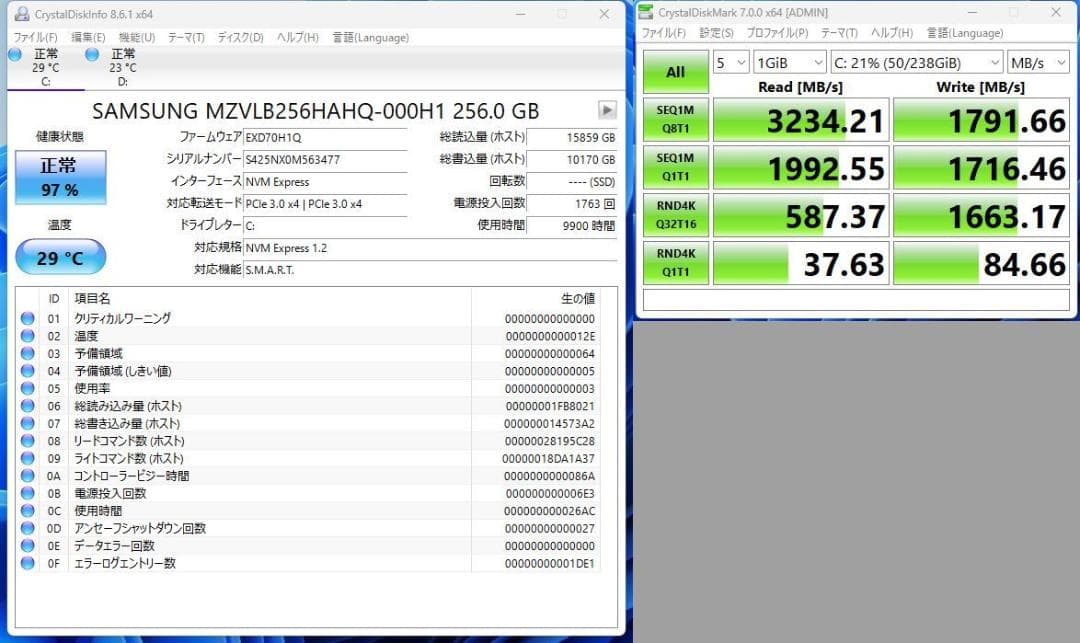Click the blue status dot beside 温度 row
The width and height of the screenshot is (1080, 643).
pyautogui.click(x=27, y=334)
